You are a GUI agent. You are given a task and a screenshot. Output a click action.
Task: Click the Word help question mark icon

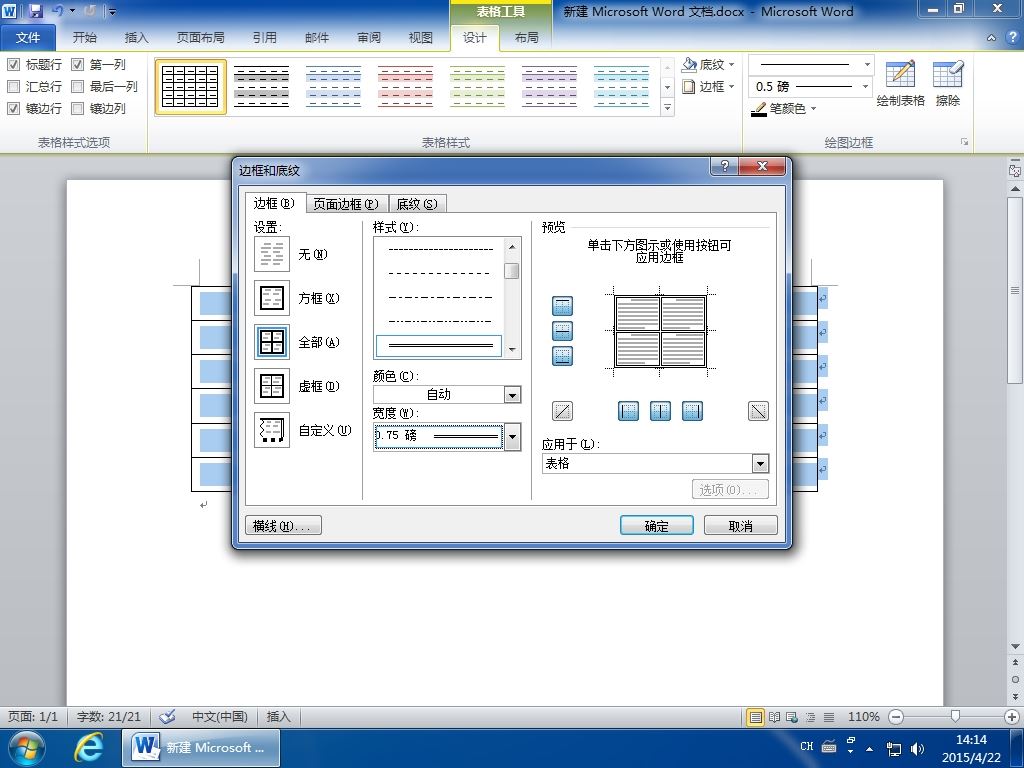coord(1012,37)
